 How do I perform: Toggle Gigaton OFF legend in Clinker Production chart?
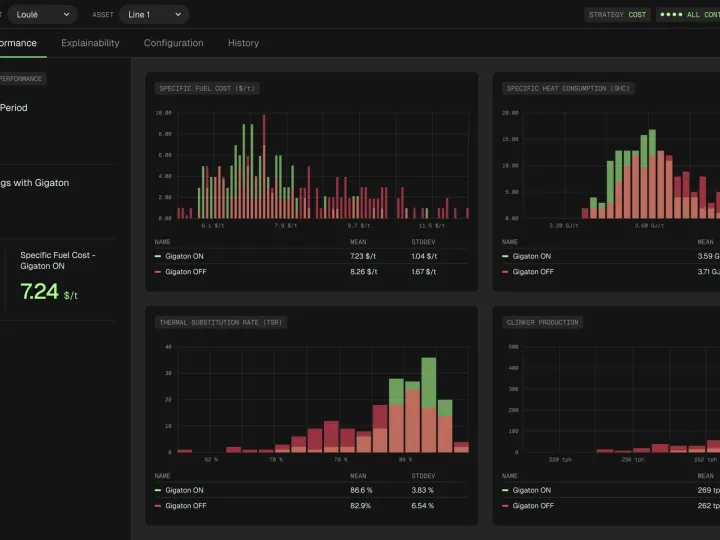tap(528, 506)
